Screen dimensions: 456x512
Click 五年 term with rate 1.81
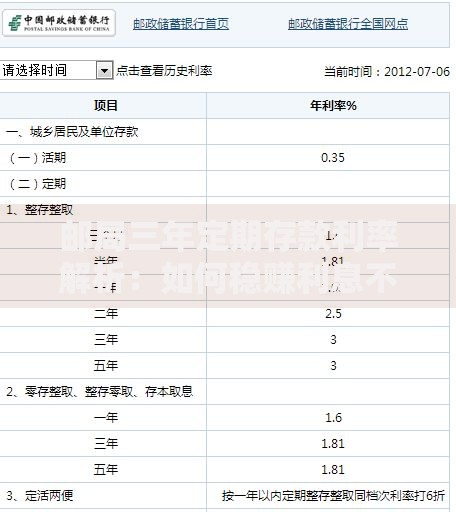[106, 470]
